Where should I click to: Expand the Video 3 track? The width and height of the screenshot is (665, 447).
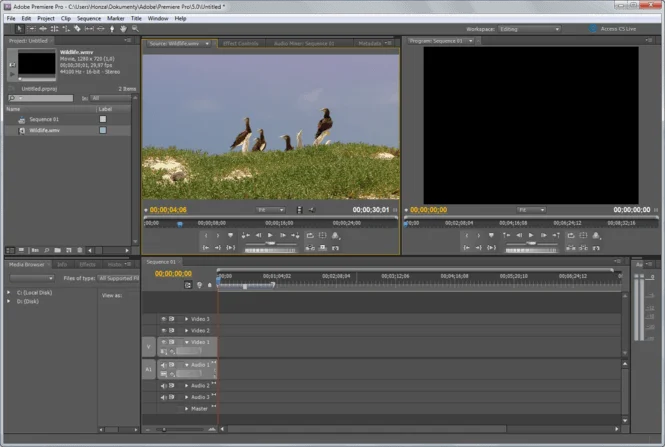pos(186,319)
